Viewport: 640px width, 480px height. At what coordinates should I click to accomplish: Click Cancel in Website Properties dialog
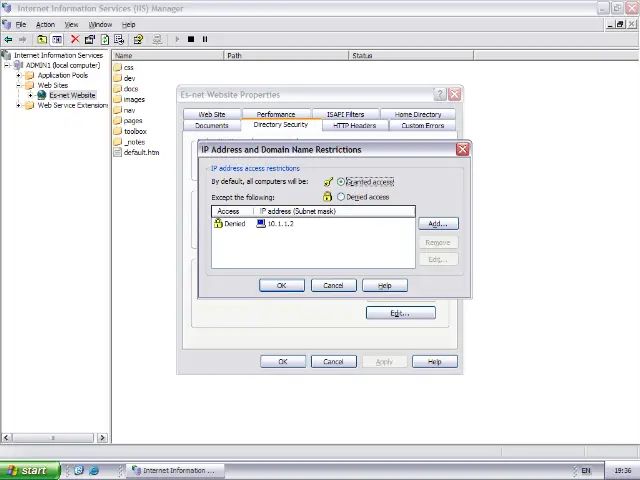[333, 362]
